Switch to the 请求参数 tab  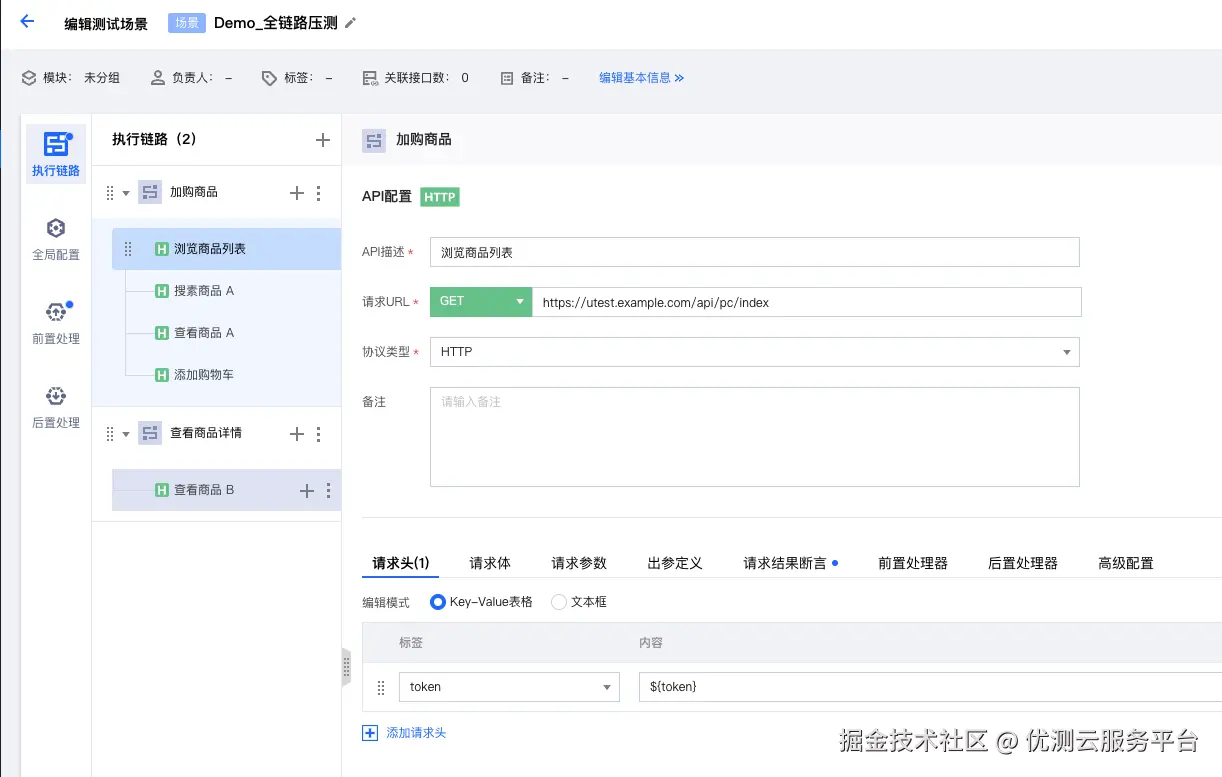coord(579,563)
